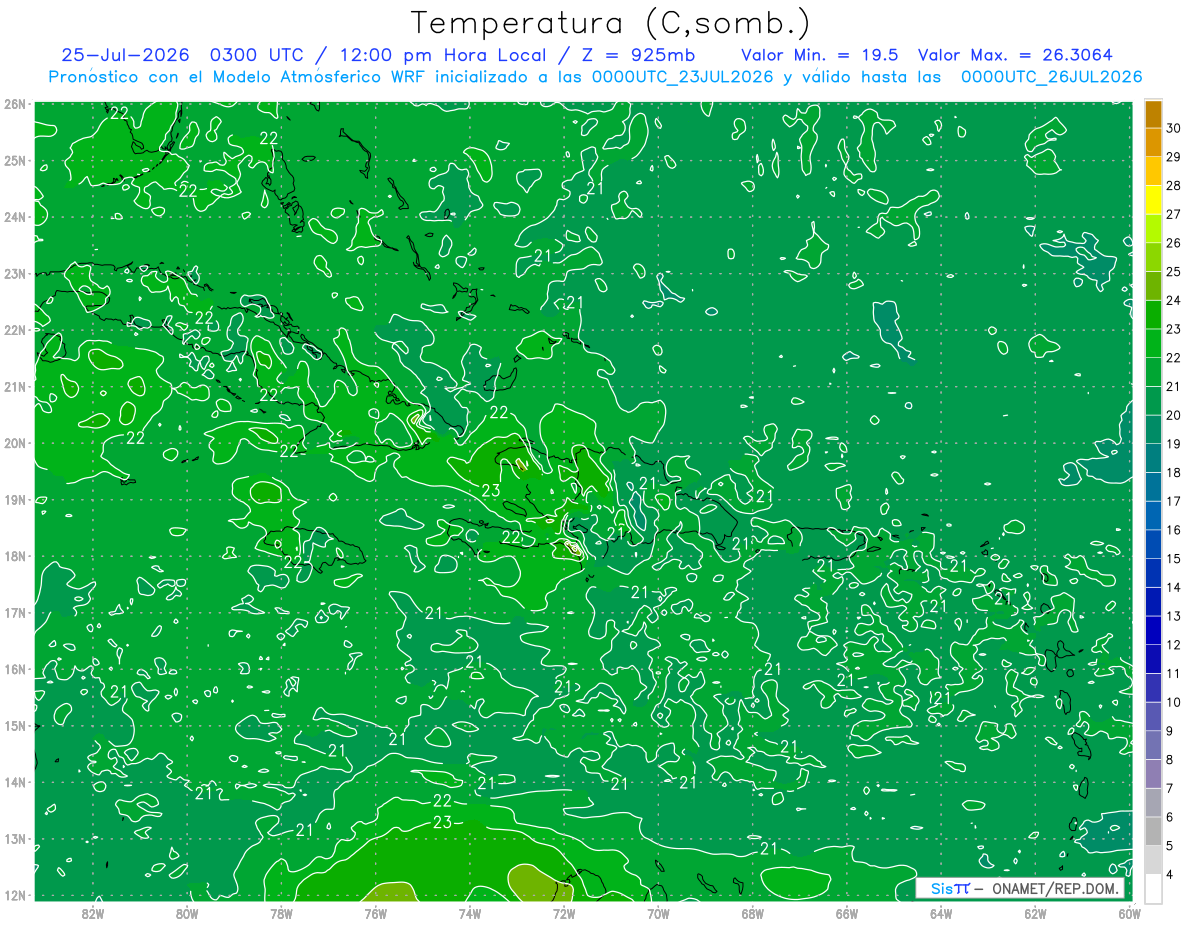Select color scale label '9'

[x=1170, y=730]
